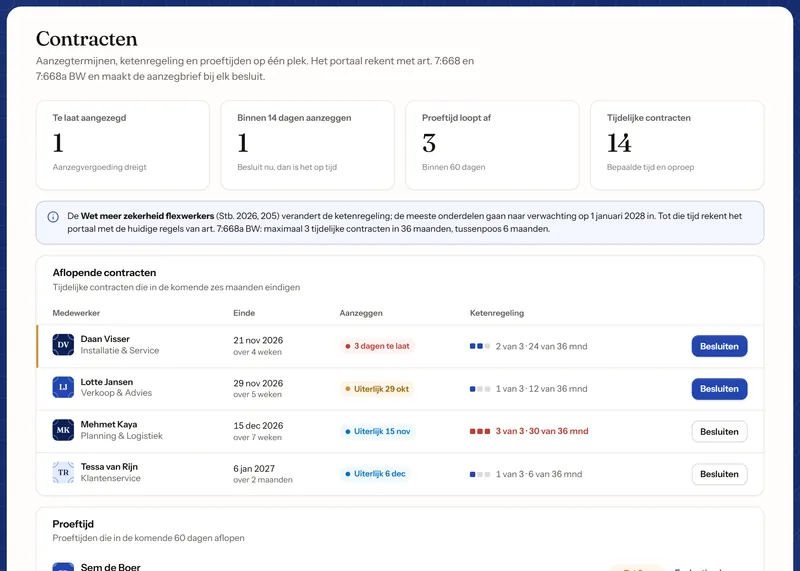The image size is (800, 571).
Task: Select the 'Uiterlijk 6 dec' badge
Action: pyautogui.click(x=376, y=474)
